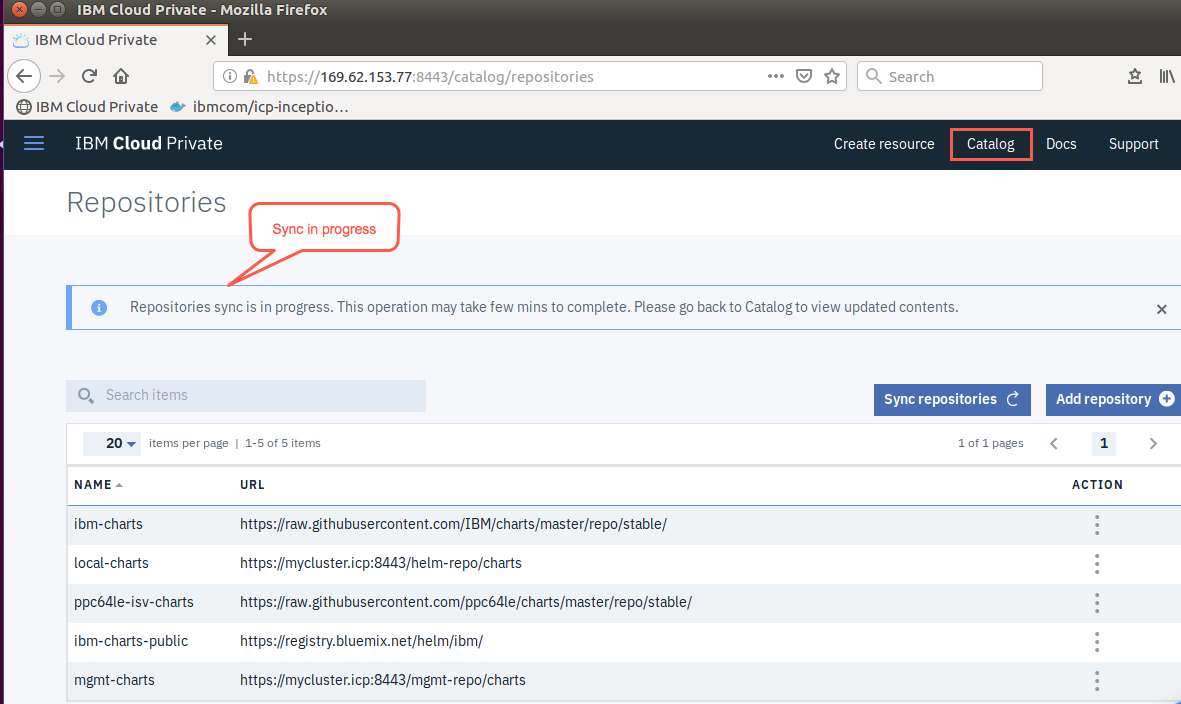
Task: Close the IBM Cloud Private tab
Action: [x=211, y=40]
